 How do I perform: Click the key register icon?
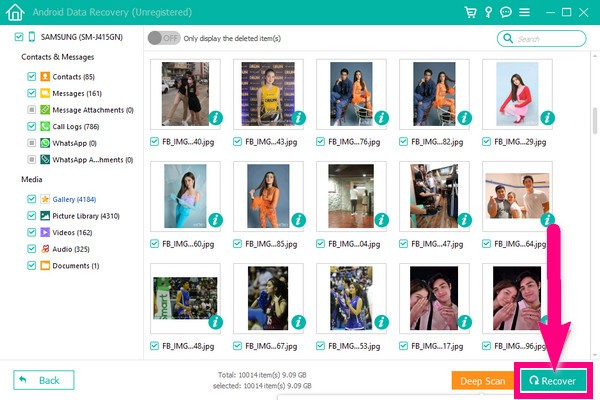[x=490, y=12]
